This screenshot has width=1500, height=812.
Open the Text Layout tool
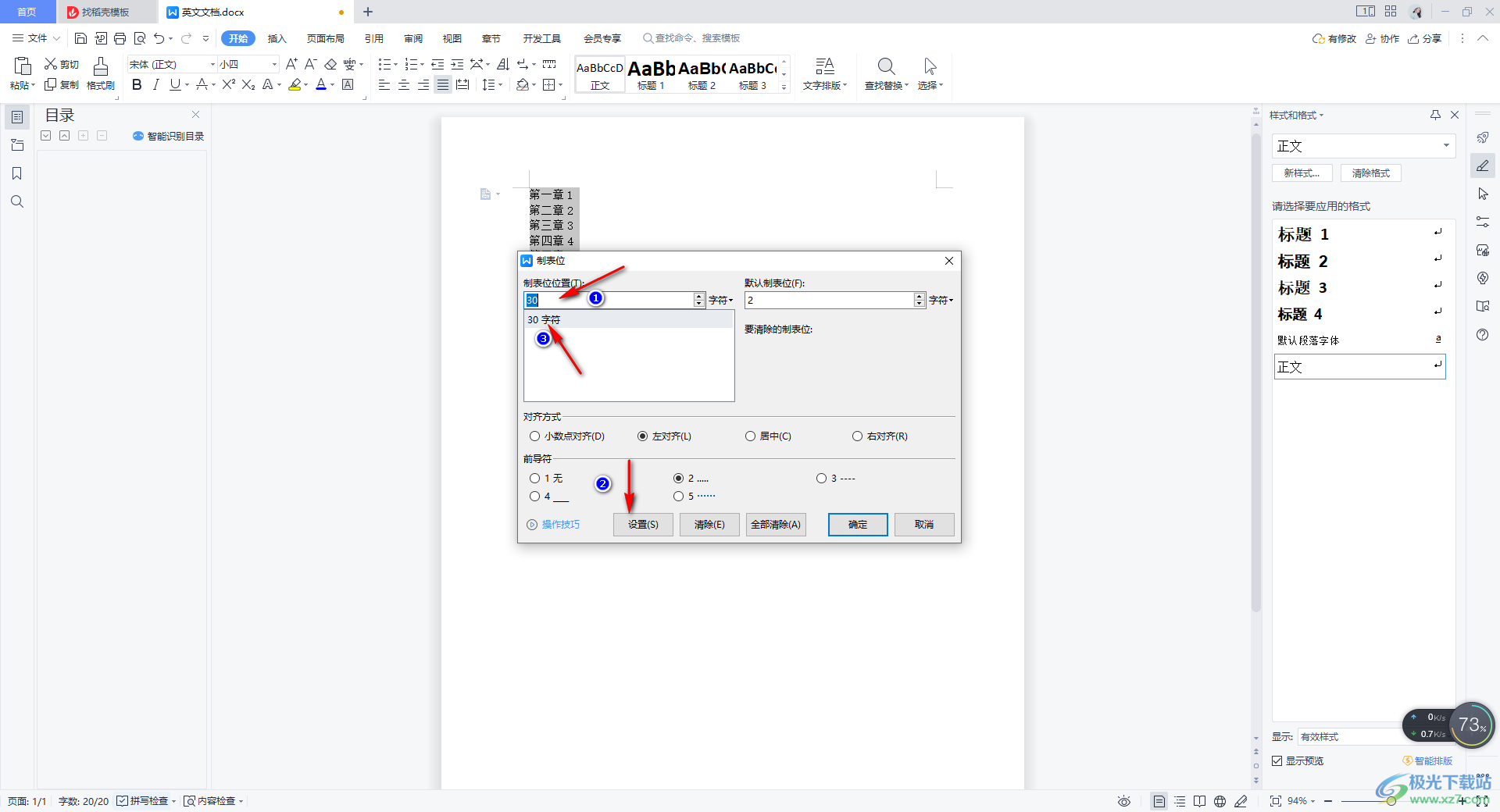coord(825,75)
